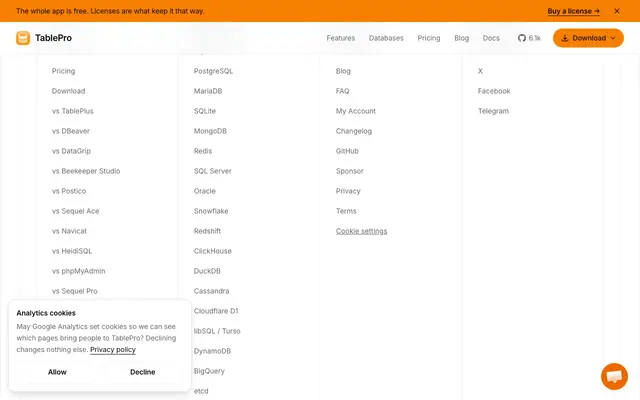Open the PostgreSQL database page
The width and height of the screenshot is (640, 400).
click(213, 71)
